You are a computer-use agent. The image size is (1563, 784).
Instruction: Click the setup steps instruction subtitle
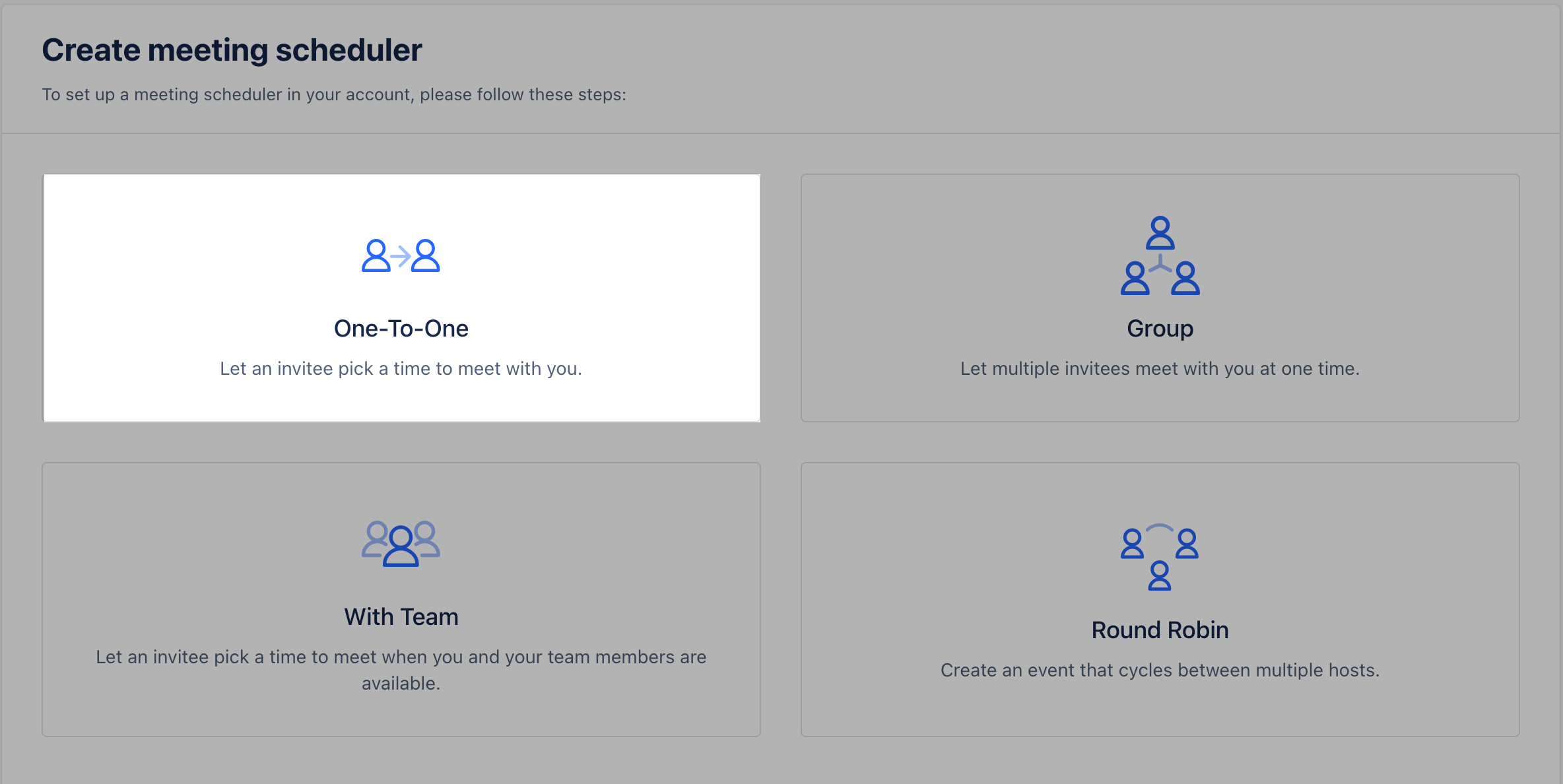334,94
